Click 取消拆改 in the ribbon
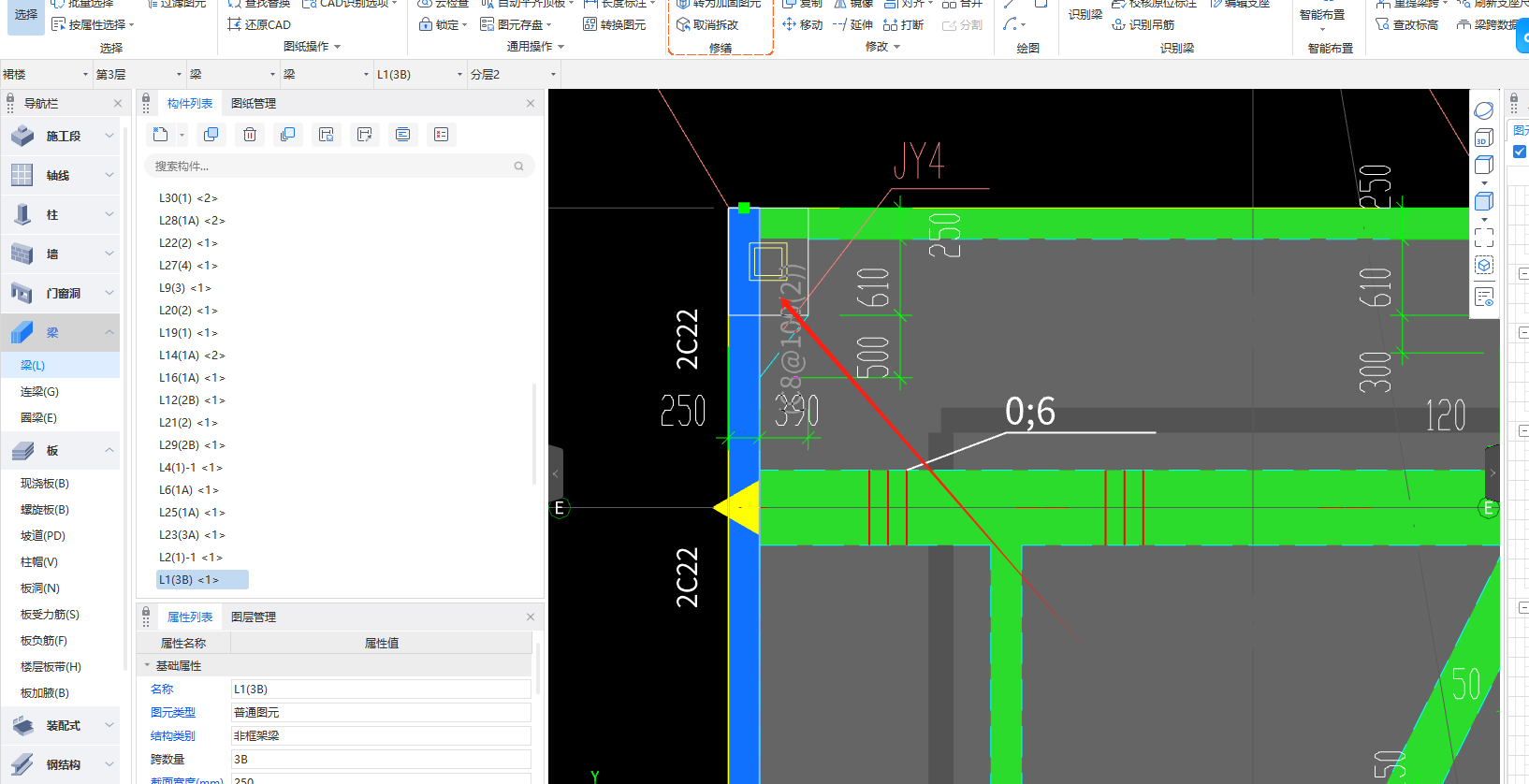 [707, 24]
